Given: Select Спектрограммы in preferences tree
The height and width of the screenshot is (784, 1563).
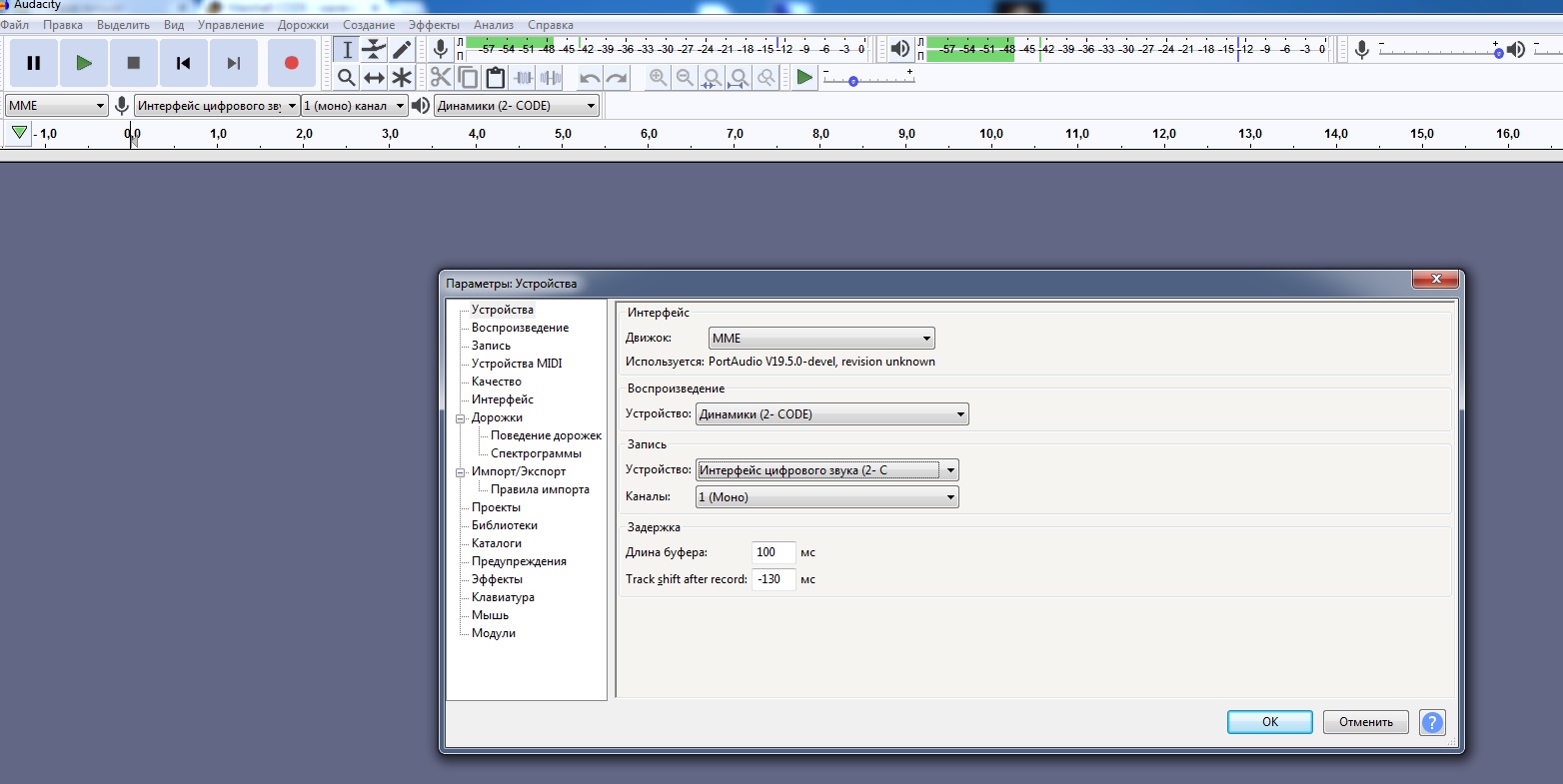Looking at the screenshot, I should click(x=536, y=453).
